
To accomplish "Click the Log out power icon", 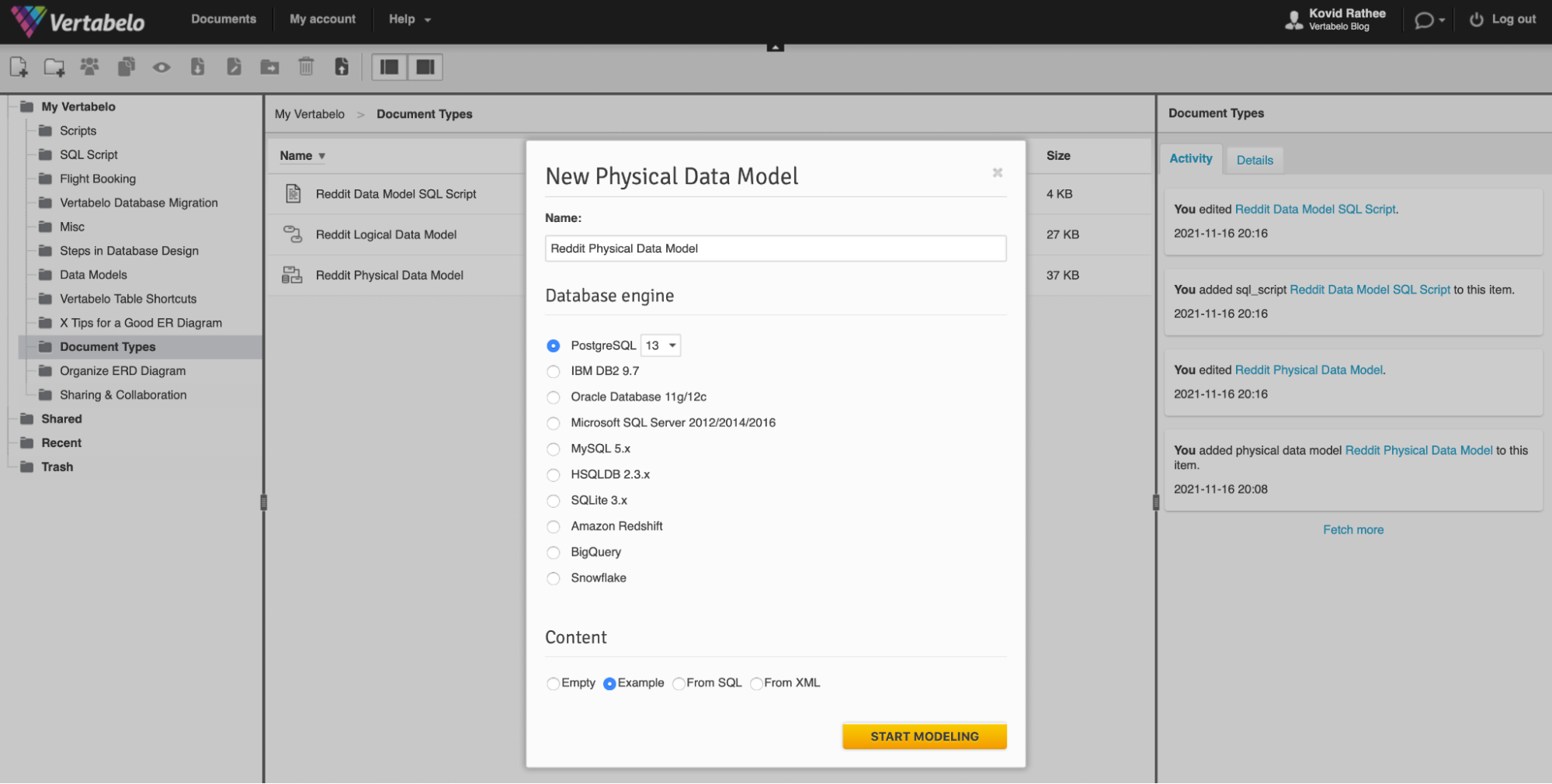I will [1476, 19].
